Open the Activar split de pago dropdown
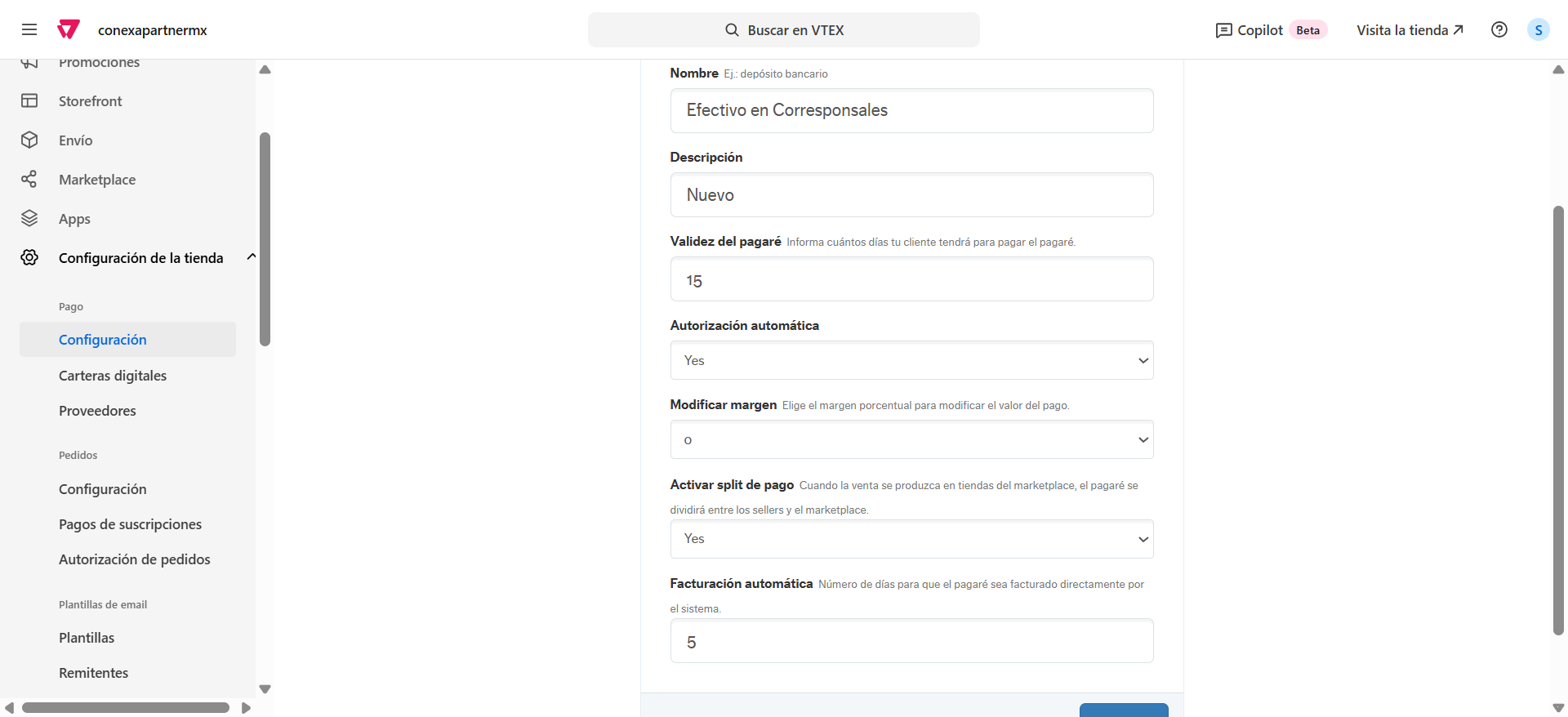1568x717 pixels. [x=911, y=539]
